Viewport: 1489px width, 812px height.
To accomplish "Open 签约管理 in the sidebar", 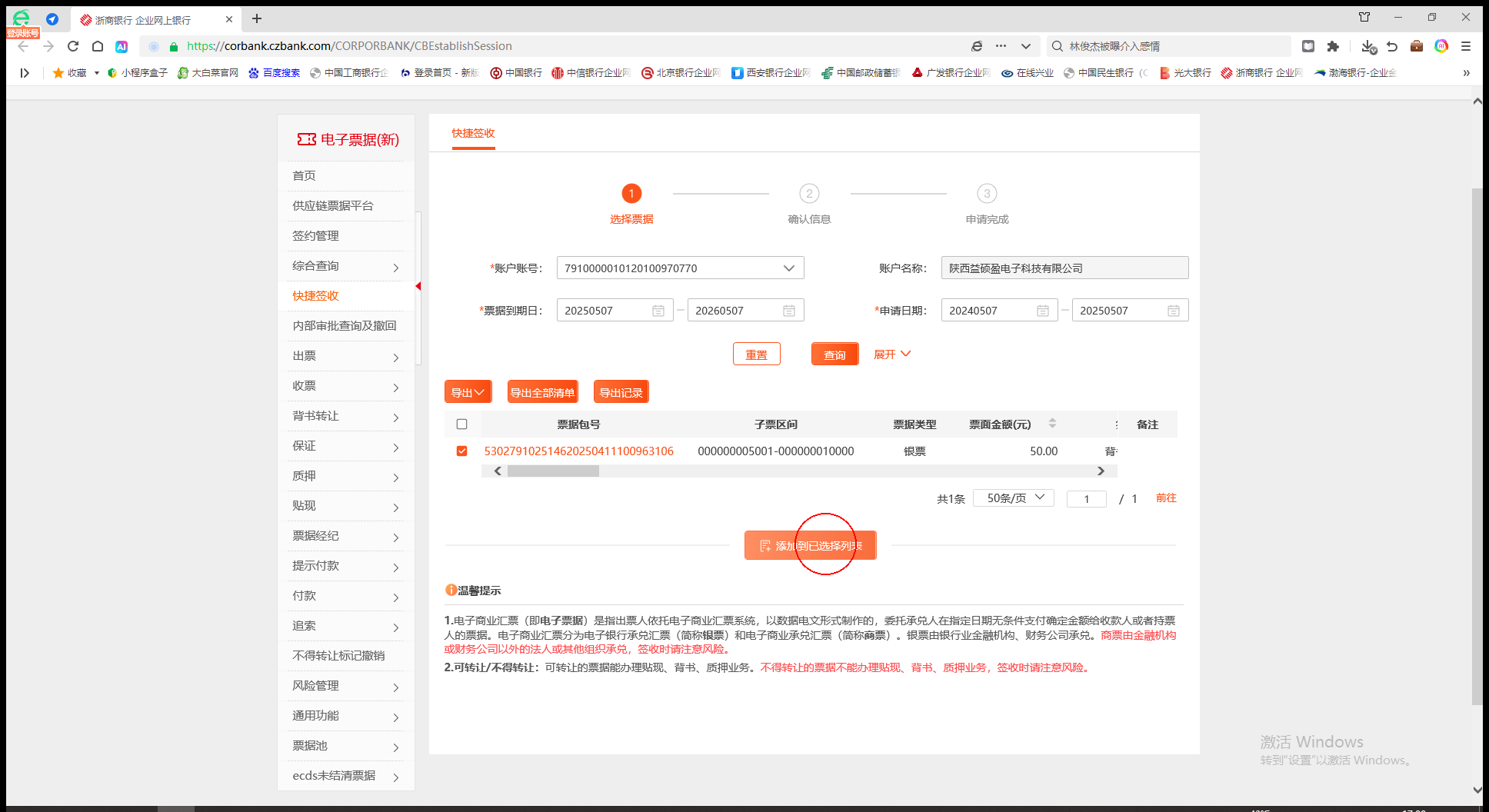I will pyautogui.click(x=315, y=236).
